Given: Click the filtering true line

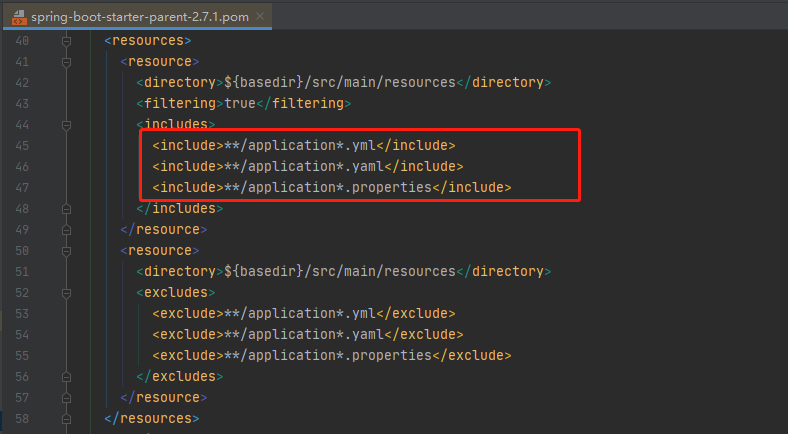Looking at the screenshot, I should pos(244,103).
